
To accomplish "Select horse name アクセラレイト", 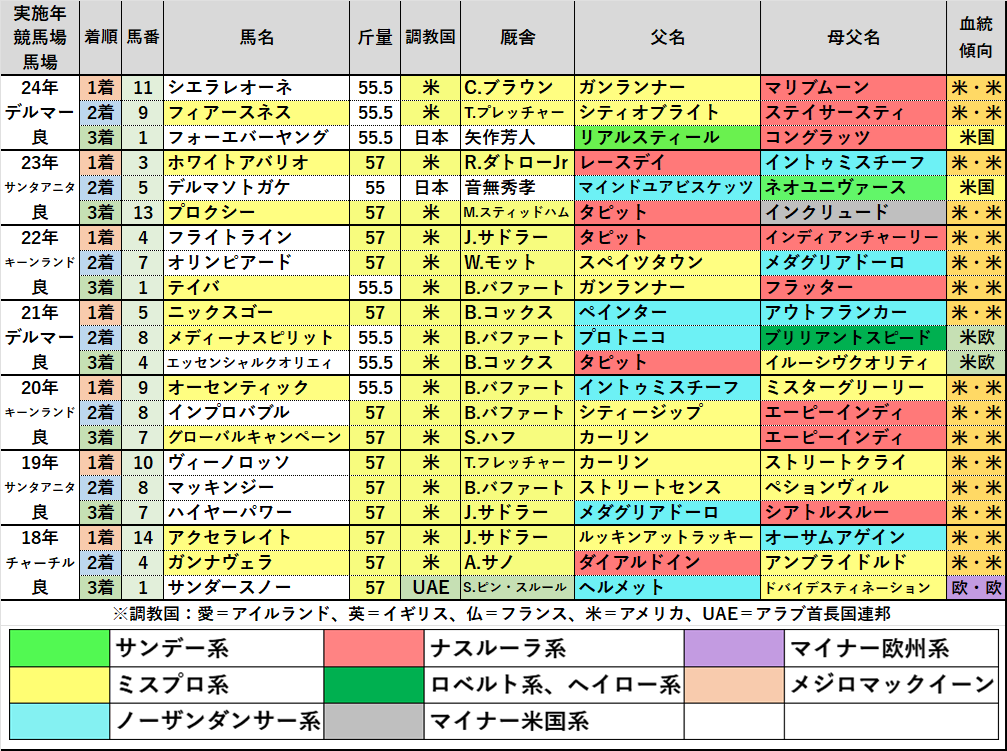I will (x=256, y=538).
